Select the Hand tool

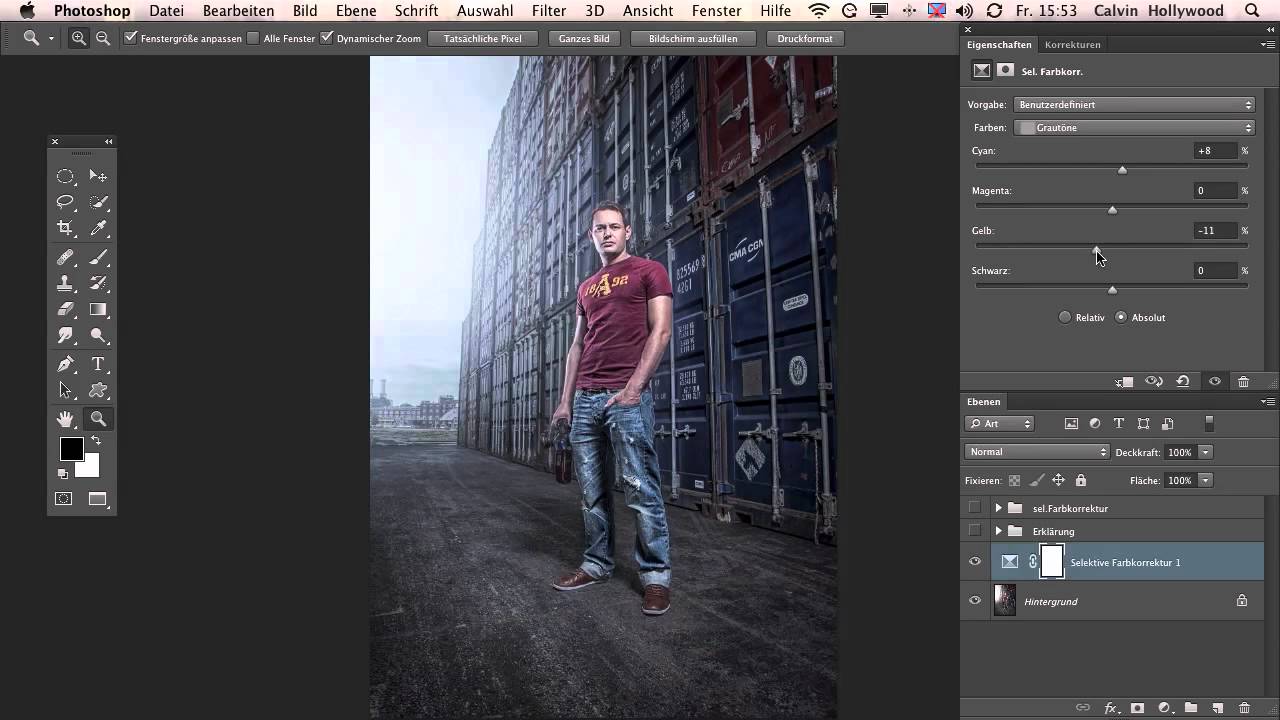tap(65, 419)
